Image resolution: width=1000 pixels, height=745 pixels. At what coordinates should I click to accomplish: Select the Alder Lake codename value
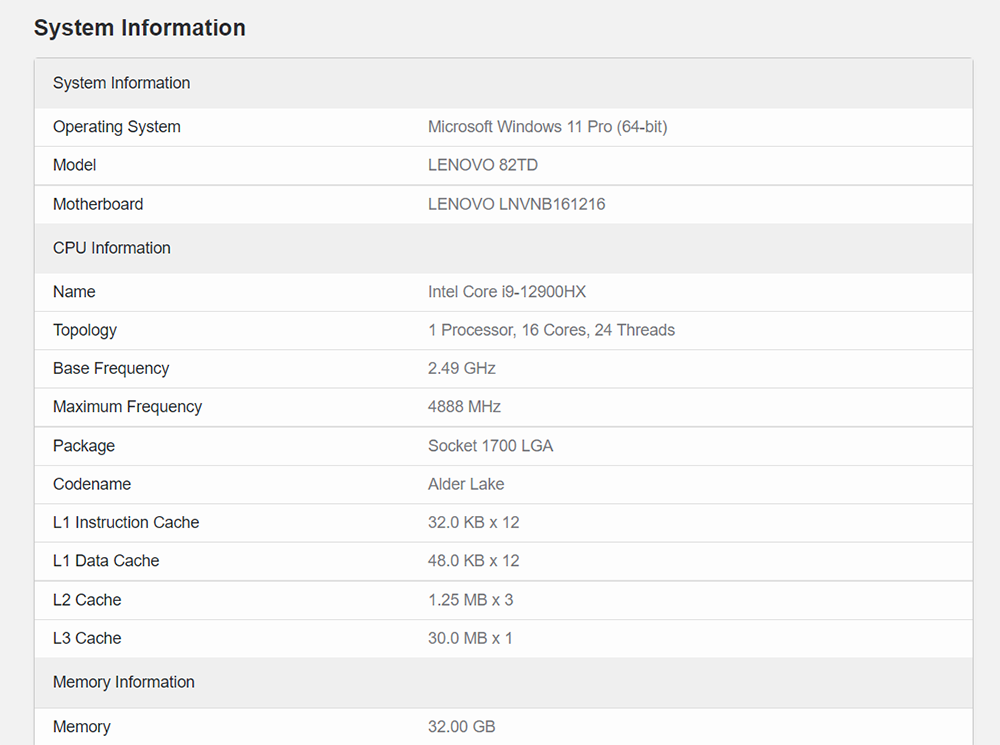pyautogui.click(x=466, y=484)
